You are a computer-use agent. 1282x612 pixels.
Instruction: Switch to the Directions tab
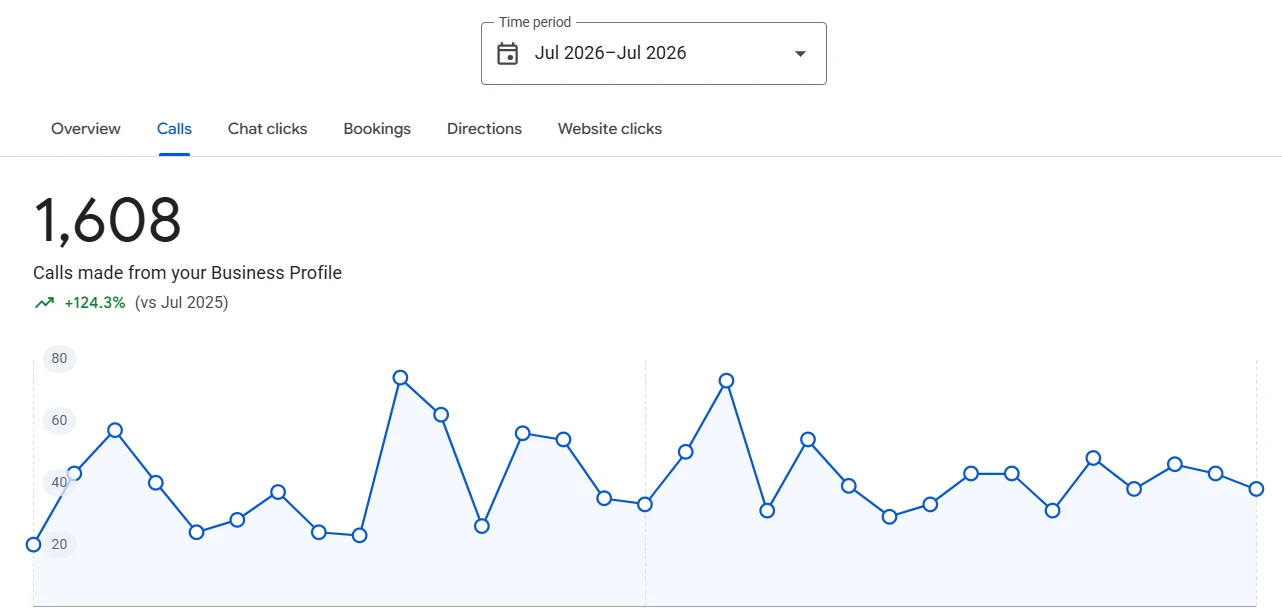point(484,129)
